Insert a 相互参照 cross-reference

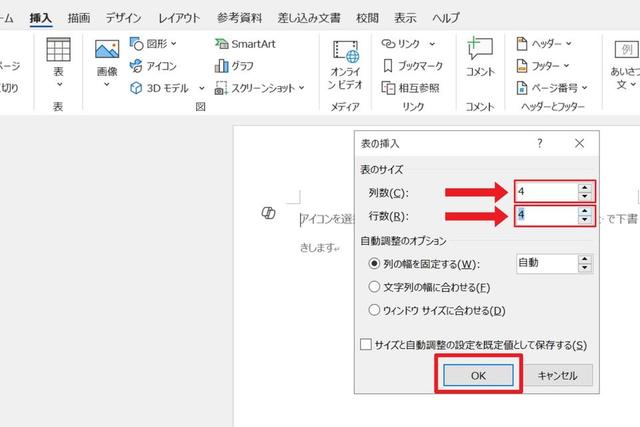pos(410,88)
